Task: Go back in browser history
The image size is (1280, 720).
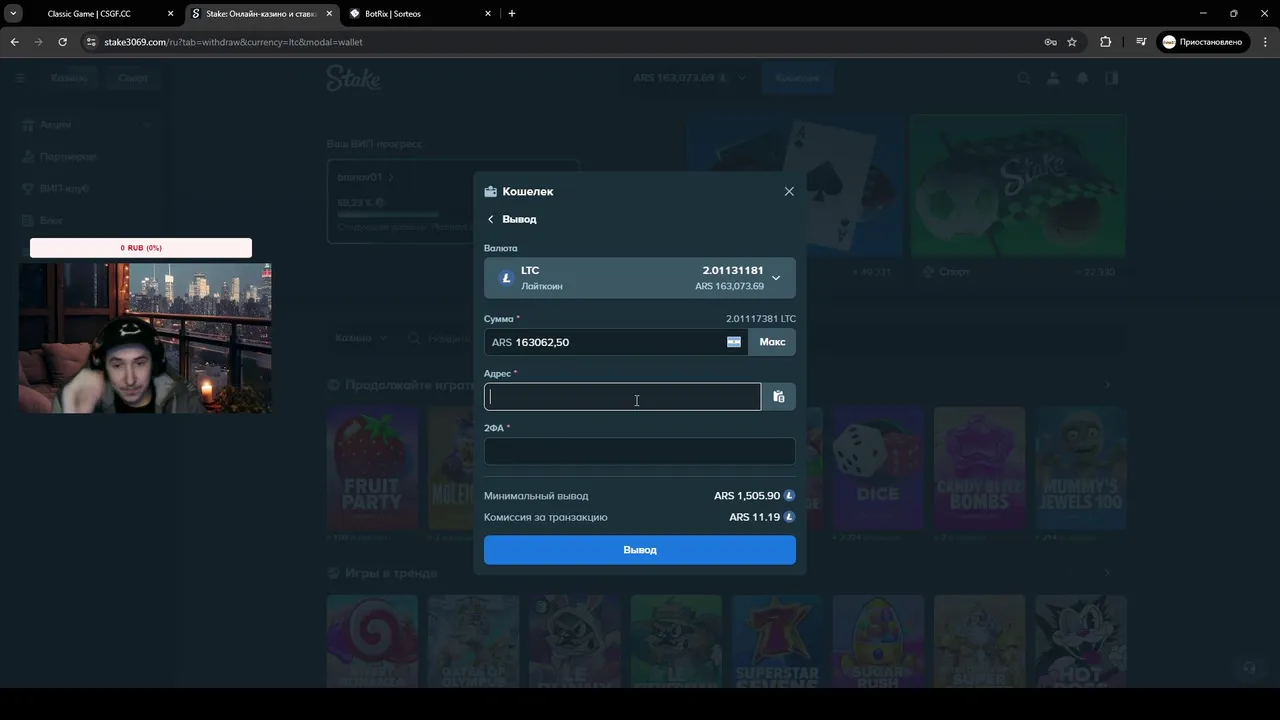Action: (14, 42)
